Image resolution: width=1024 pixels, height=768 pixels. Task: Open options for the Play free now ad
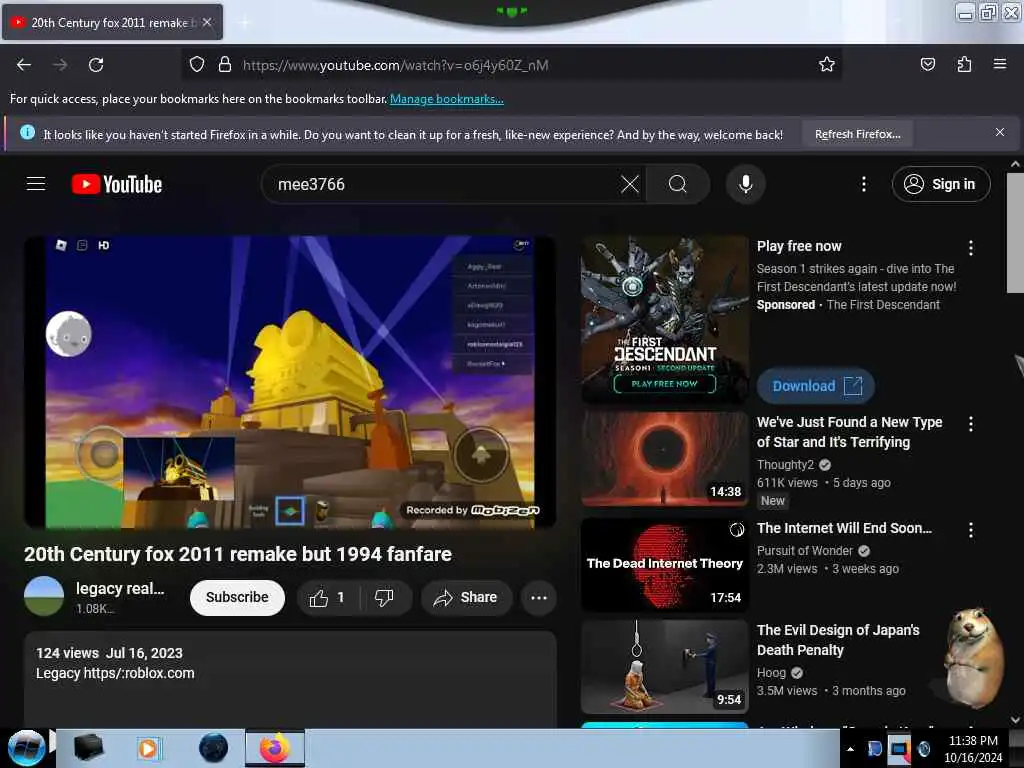tap(970, 248)
